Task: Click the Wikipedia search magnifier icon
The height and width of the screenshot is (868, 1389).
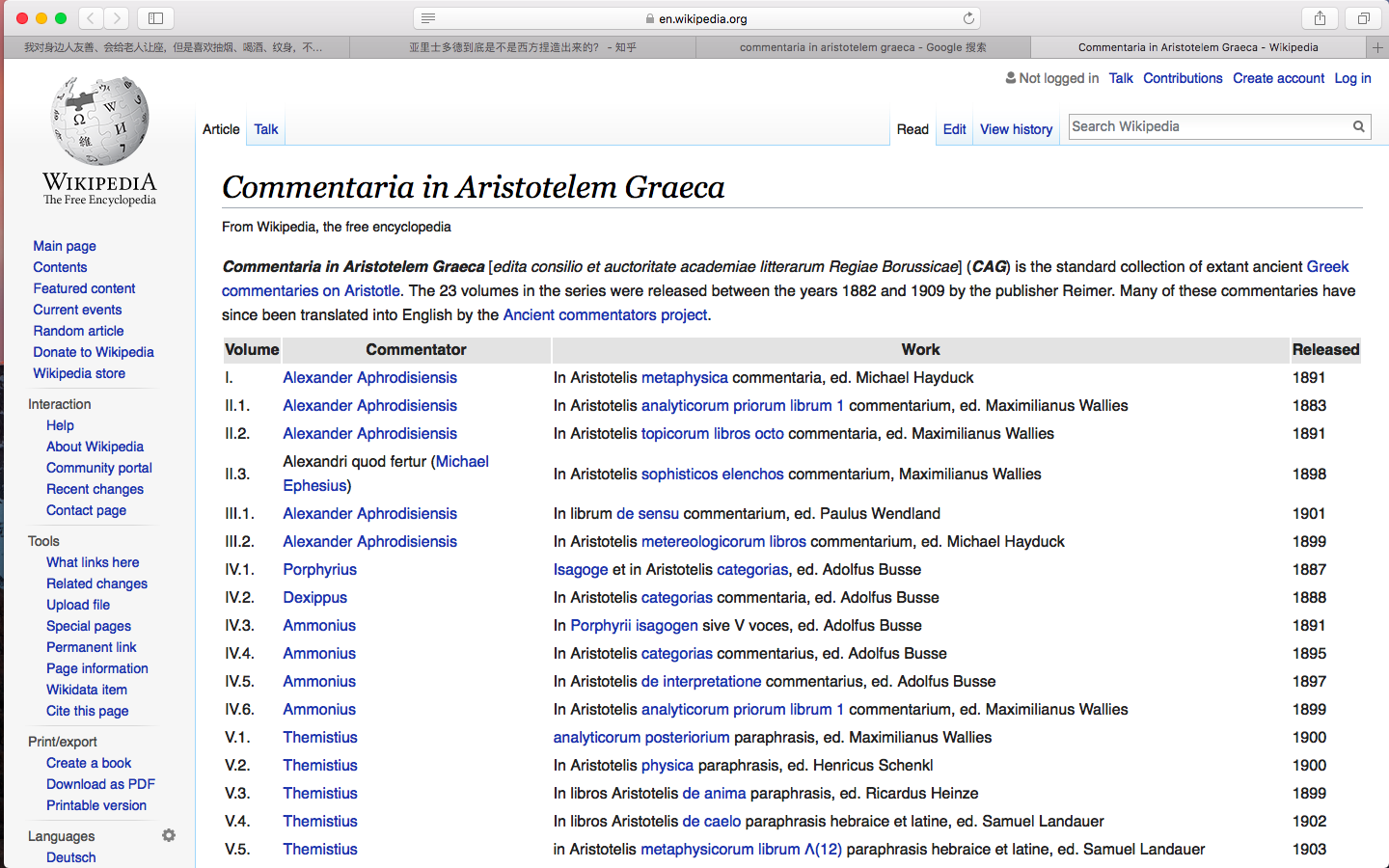Action: (1358, 126)
